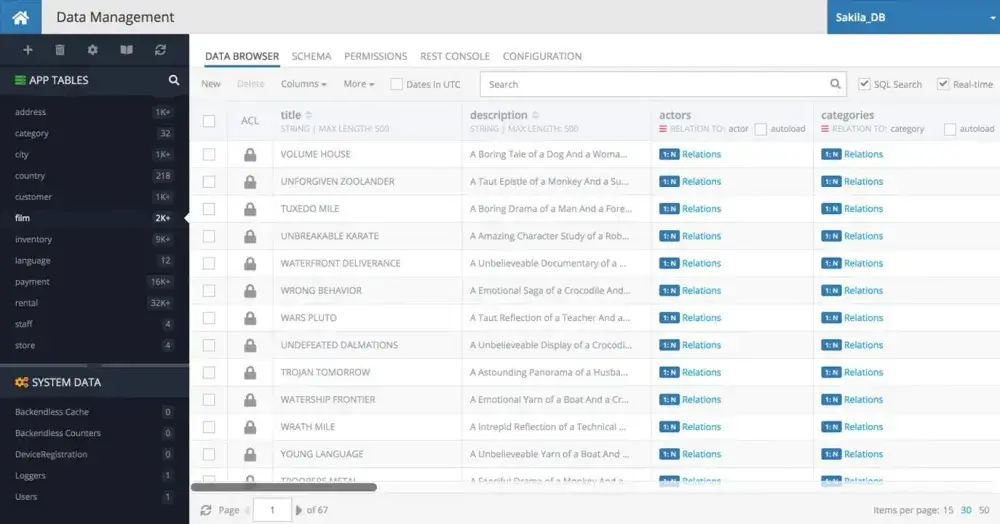
Task: Toggle SQL Search checkbox
Action: 864,84
